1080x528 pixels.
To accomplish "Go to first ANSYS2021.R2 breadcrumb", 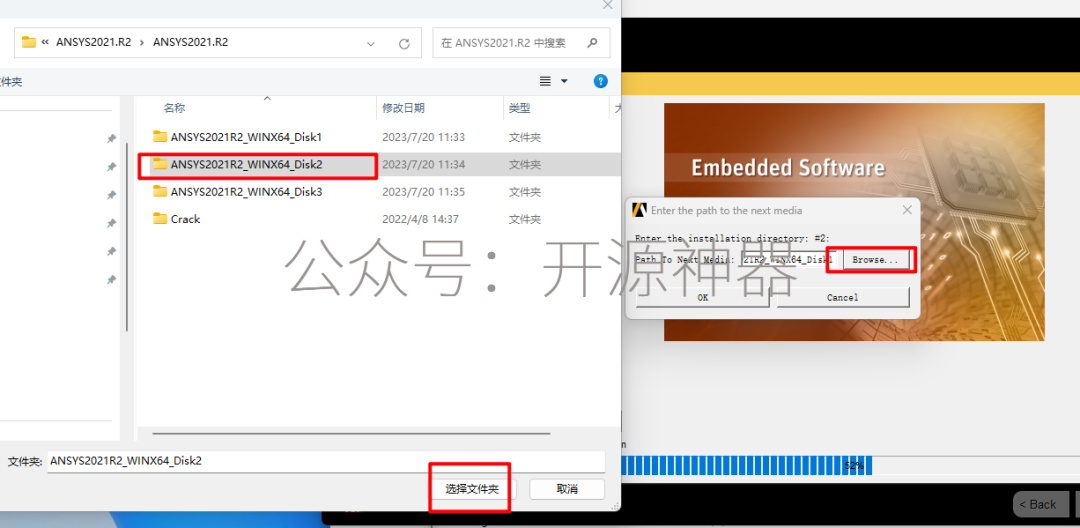I will click(x=94, y=42).
